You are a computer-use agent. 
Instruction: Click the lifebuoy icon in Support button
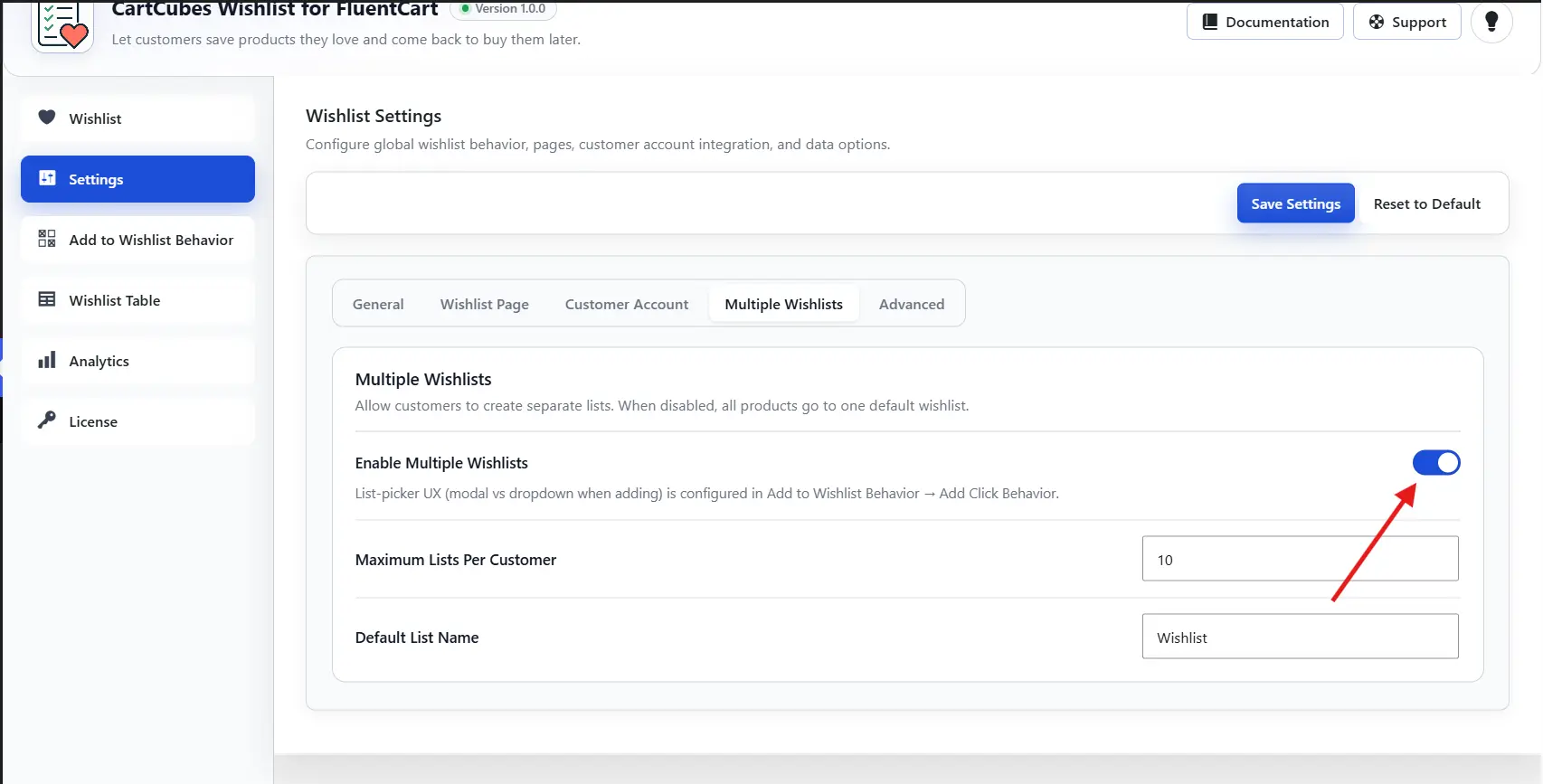(1377, 22)
